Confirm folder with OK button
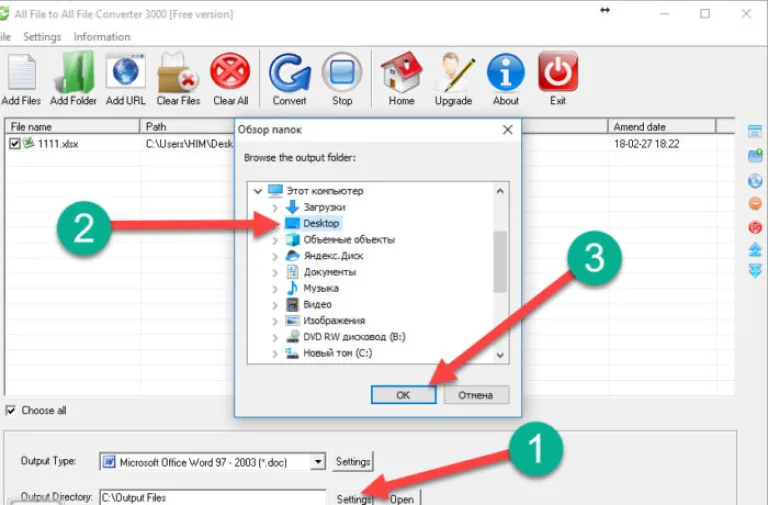The width and height of the screenshot is (768, 505). (403, 395)
